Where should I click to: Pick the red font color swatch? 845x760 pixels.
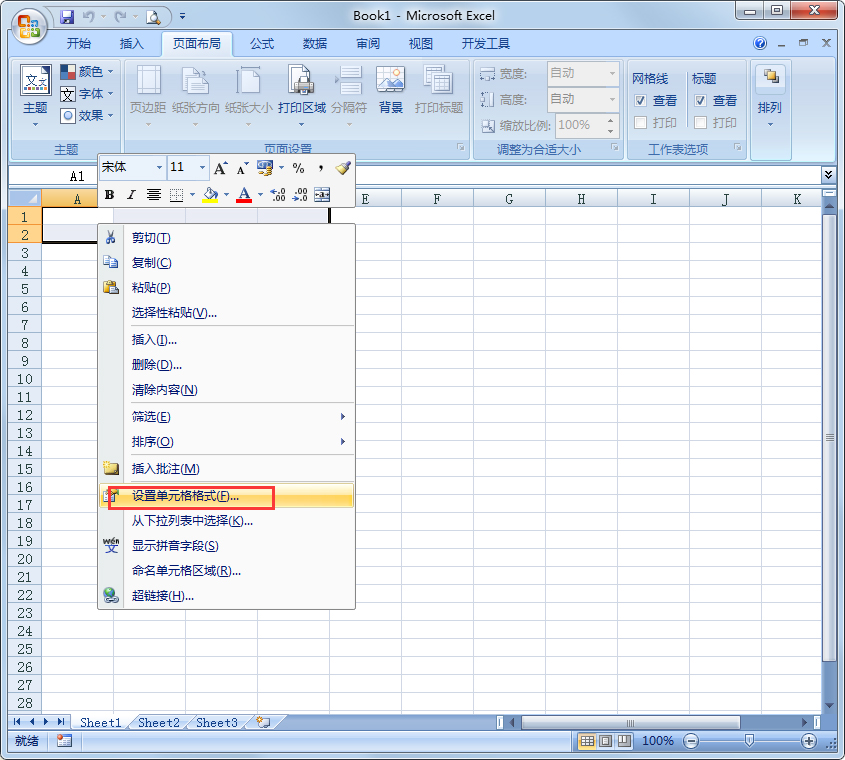click(244, 197)
